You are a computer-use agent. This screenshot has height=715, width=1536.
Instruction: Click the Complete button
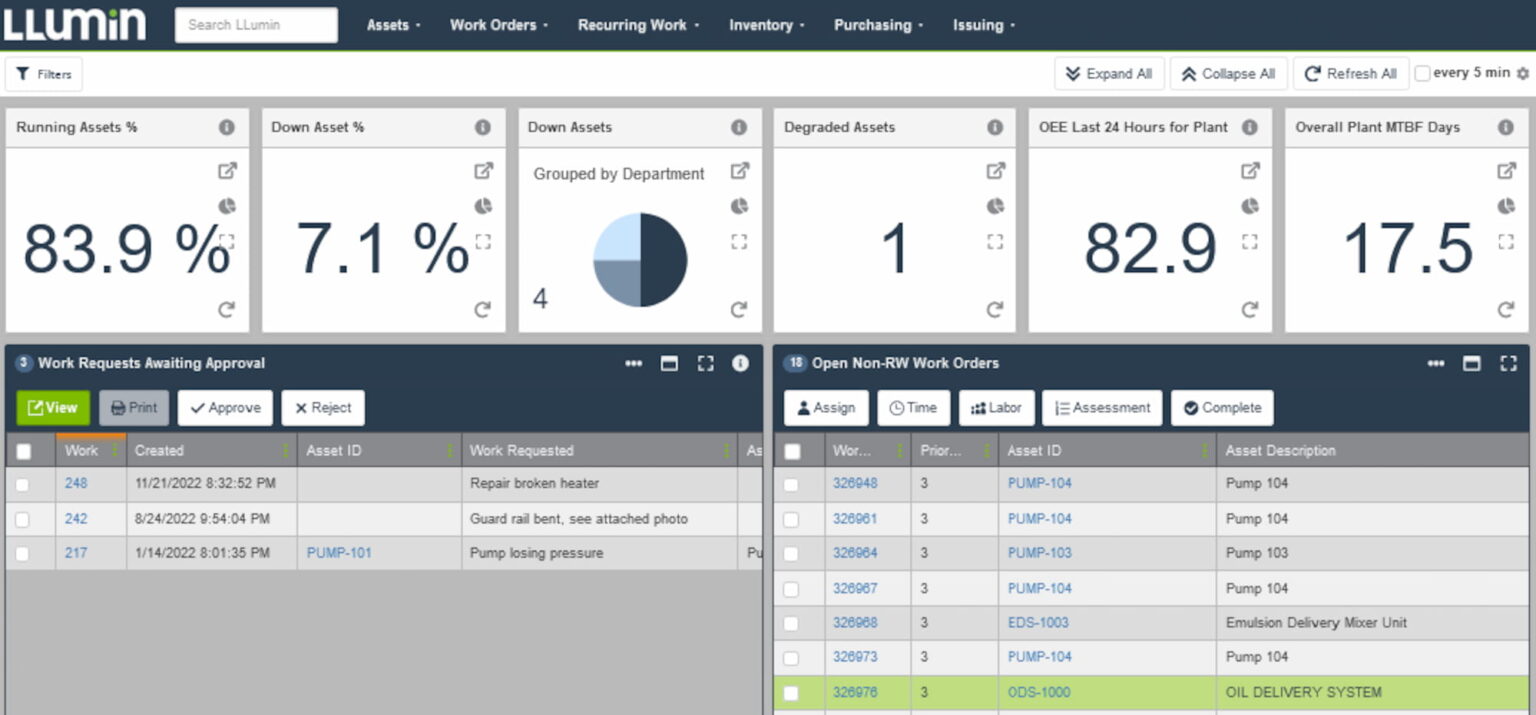coord(1222,408)
